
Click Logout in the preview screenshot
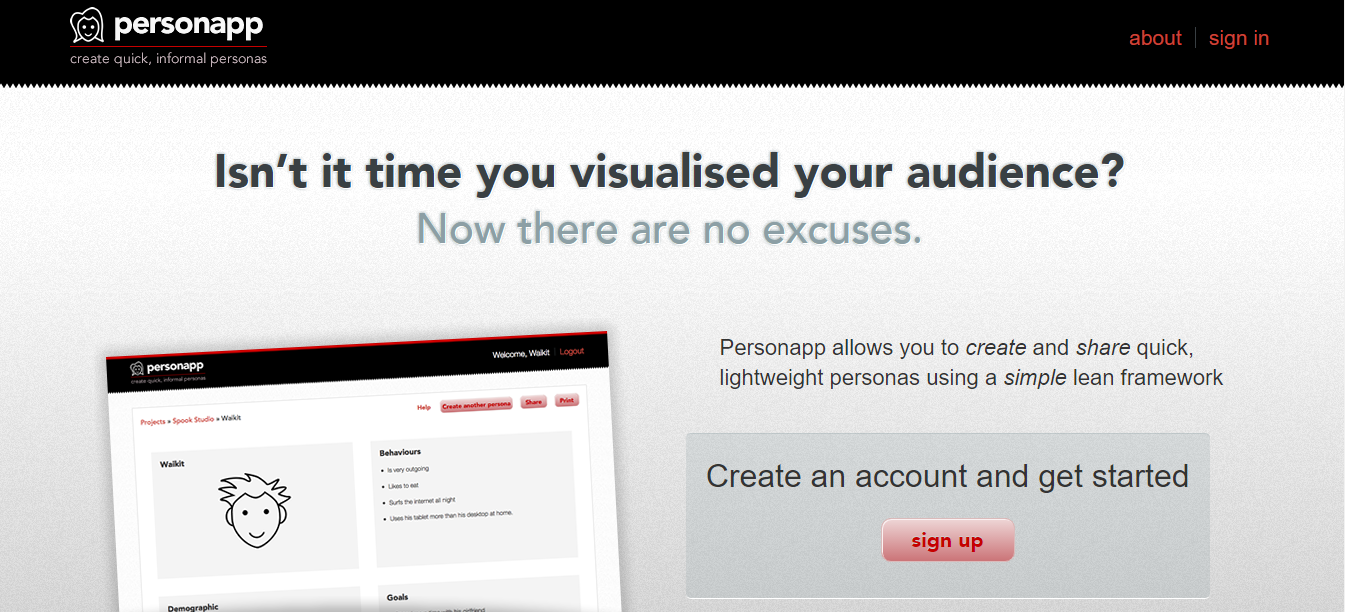[x=572, y=352]
